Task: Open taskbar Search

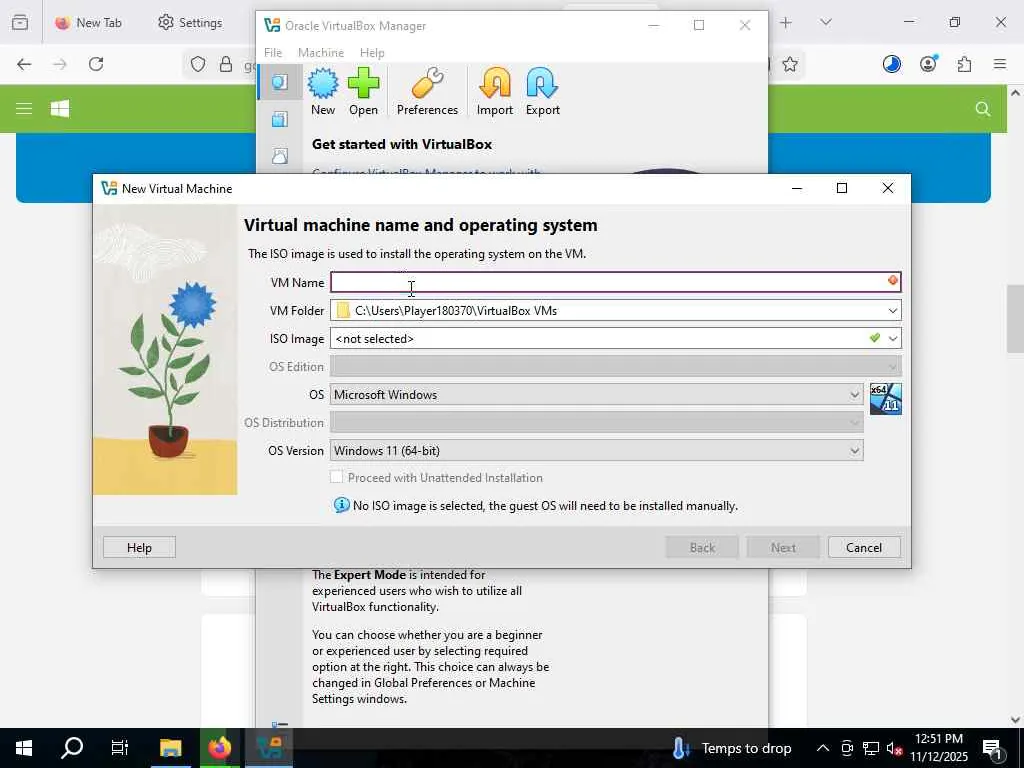Action: click(72, 748)
